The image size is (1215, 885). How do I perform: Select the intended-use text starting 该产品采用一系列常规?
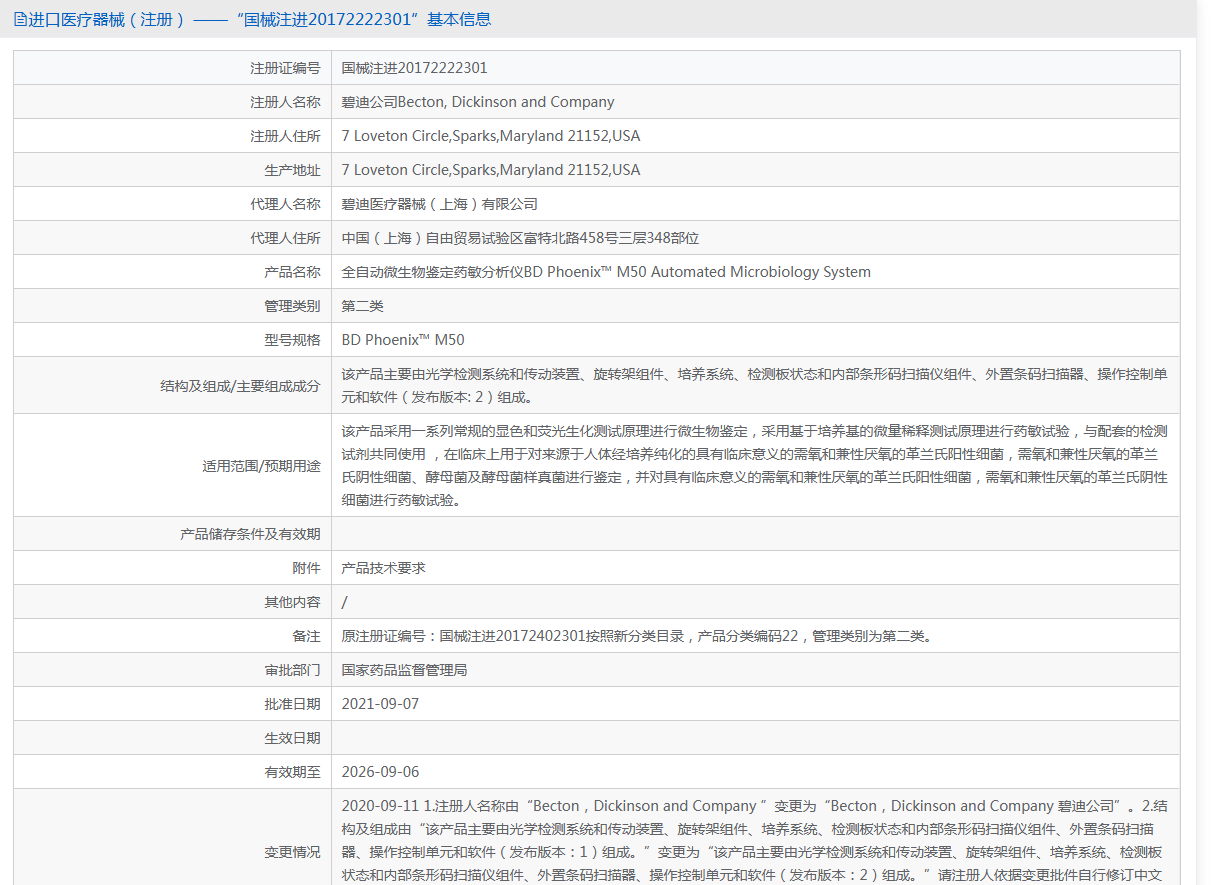[754, 466]
